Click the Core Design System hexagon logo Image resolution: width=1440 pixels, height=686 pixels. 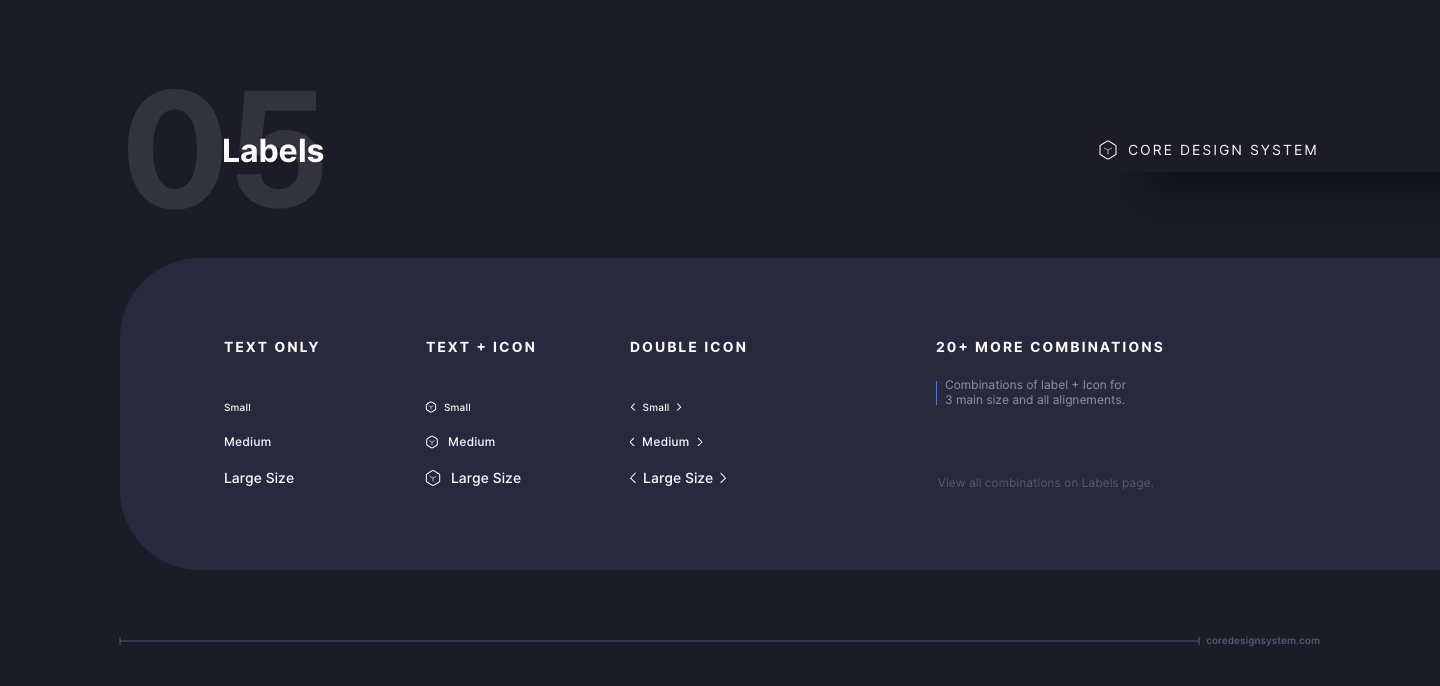click(x=1107, y=150)
